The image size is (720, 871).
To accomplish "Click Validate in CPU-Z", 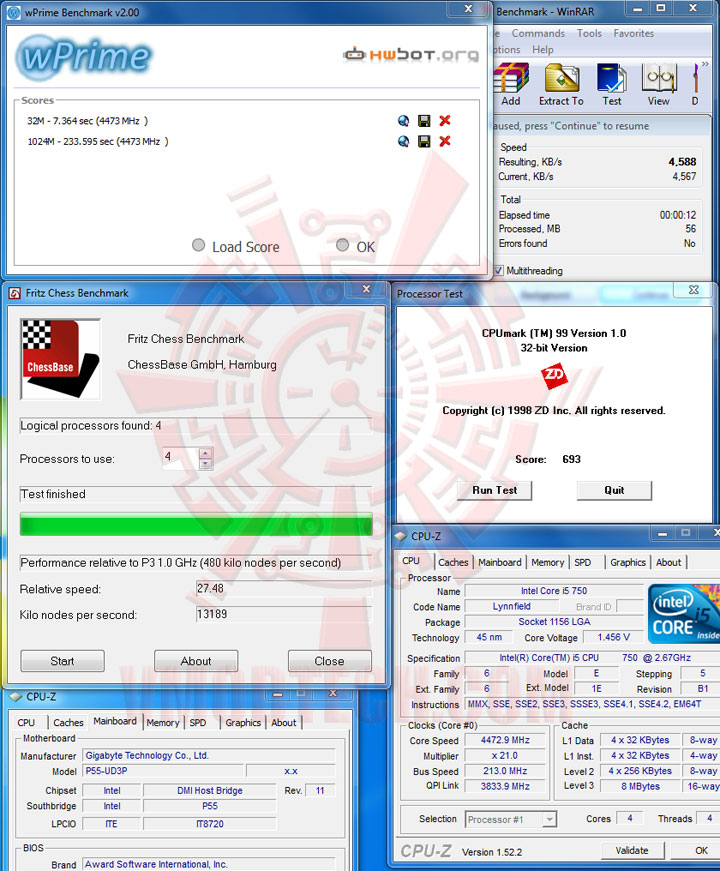I will pos(632,850).
